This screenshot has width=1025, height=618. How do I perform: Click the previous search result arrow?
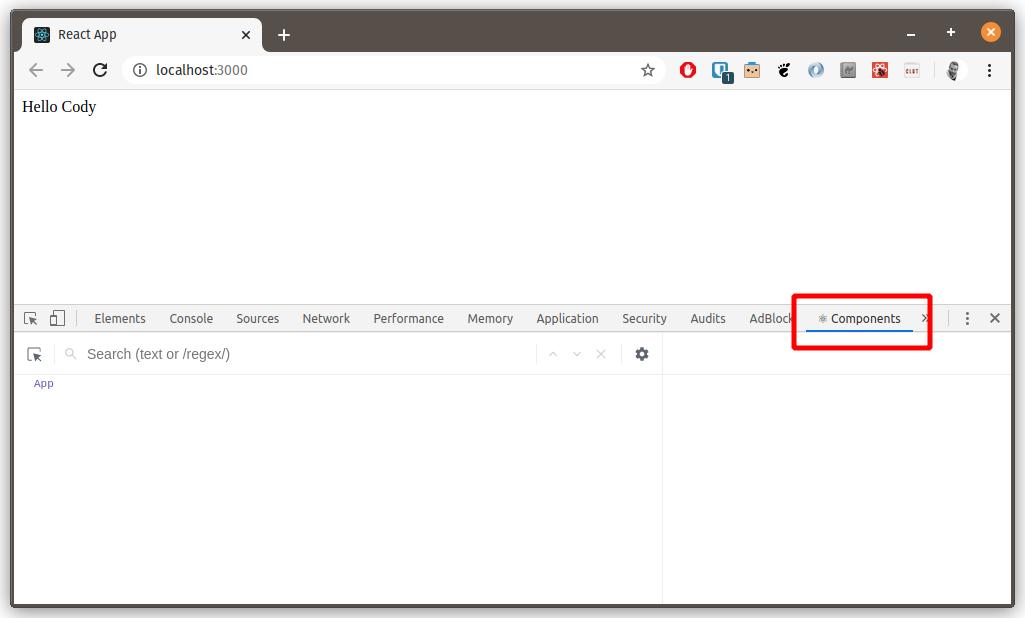[553, 353]
